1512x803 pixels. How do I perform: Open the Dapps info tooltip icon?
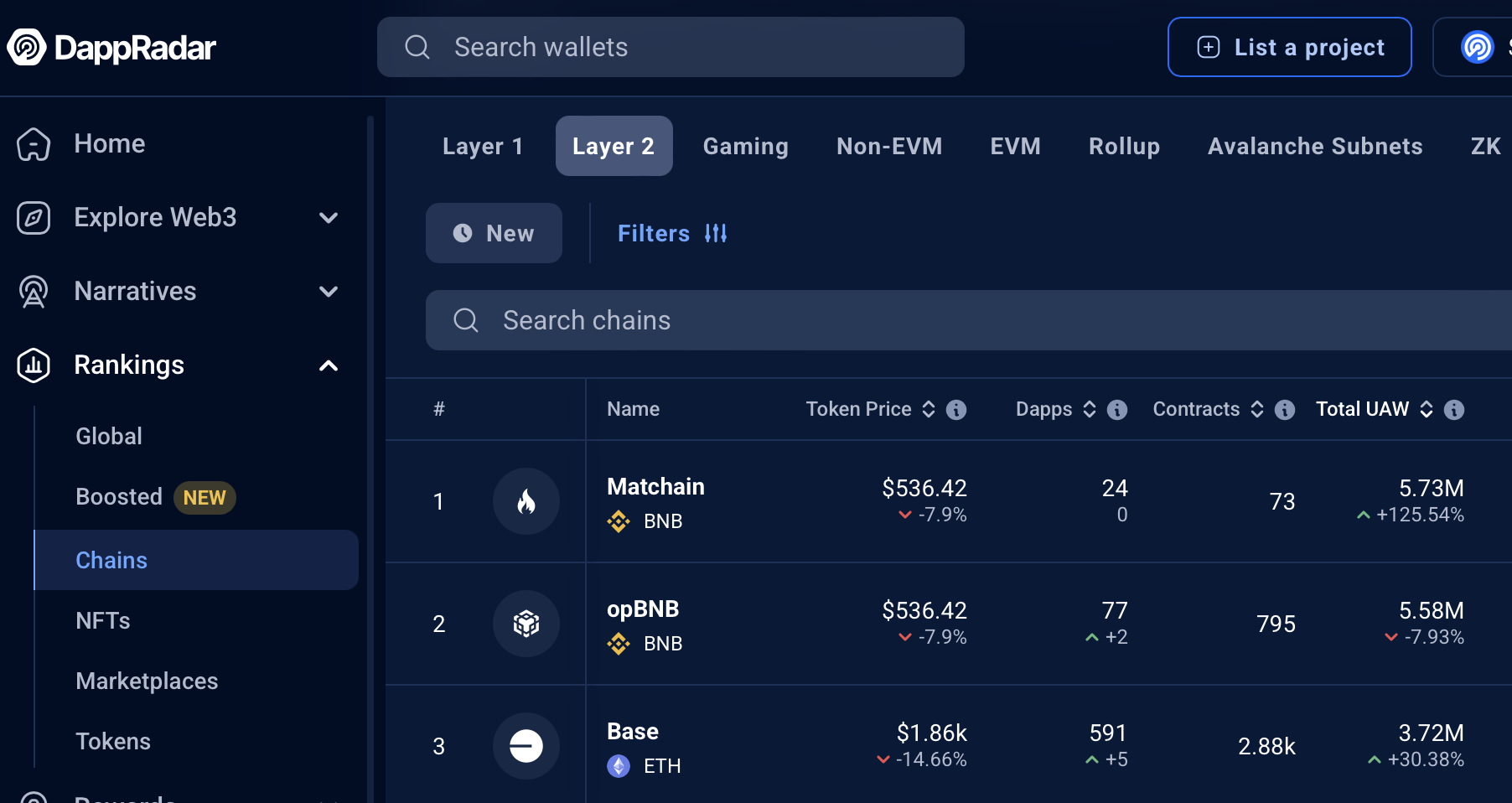[1117, 409]
